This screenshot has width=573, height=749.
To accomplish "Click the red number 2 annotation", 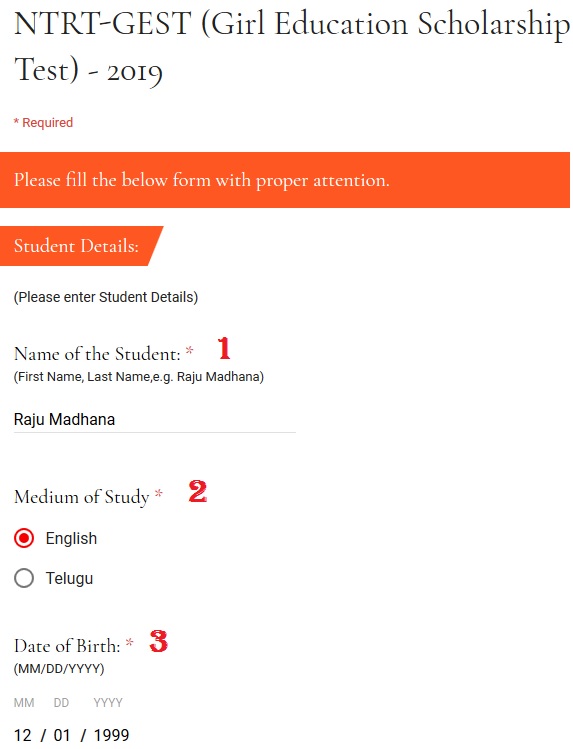I will point(198,492).
